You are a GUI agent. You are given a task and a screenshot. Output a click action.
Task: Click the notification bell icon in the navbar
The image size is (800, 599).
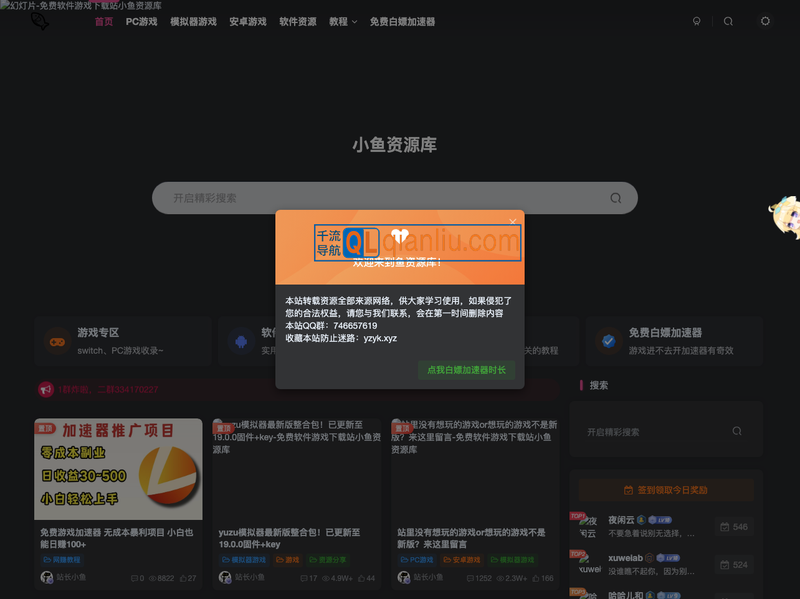[697, 21]
